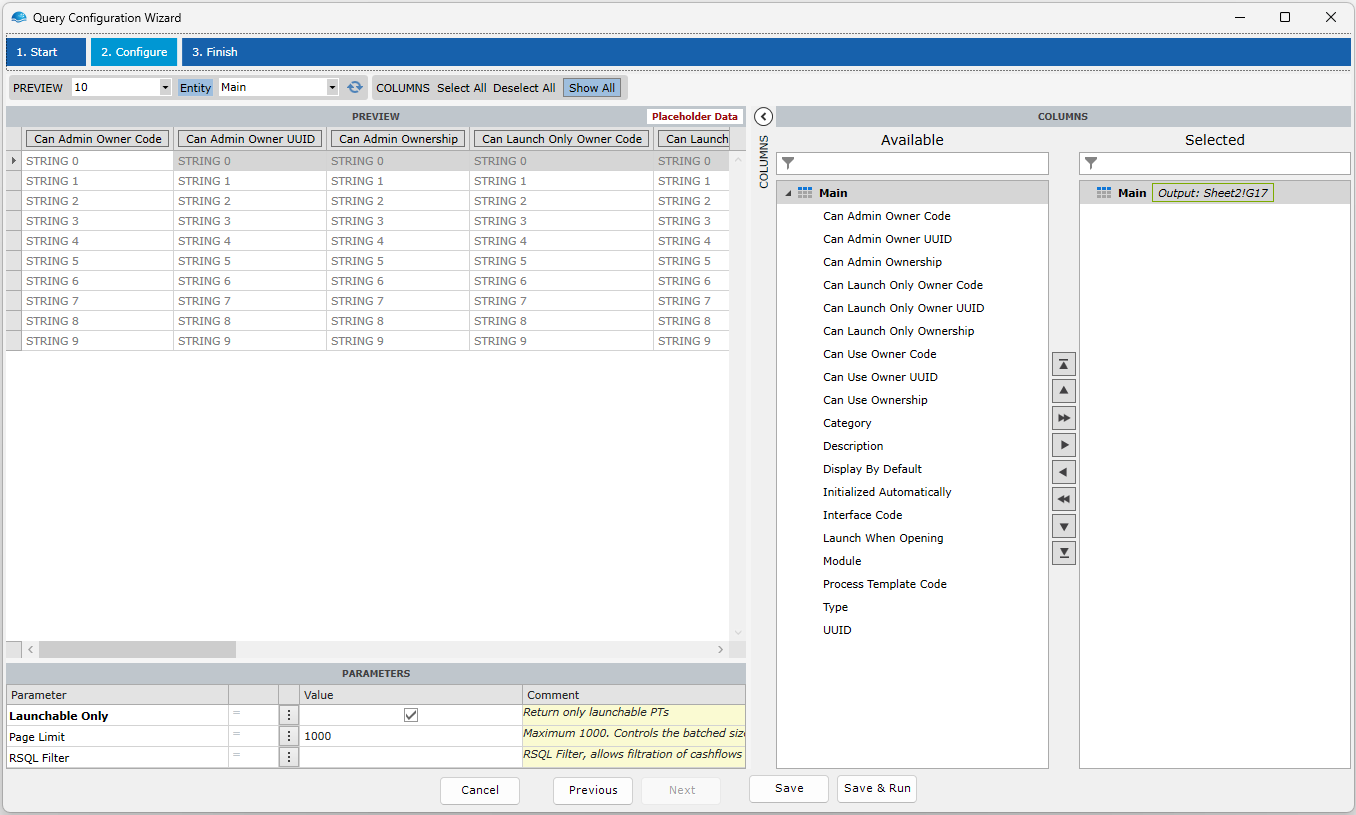Move selected column to bottom
The width and height of the screenshot is (1356, 815).
coord(1064,553)
